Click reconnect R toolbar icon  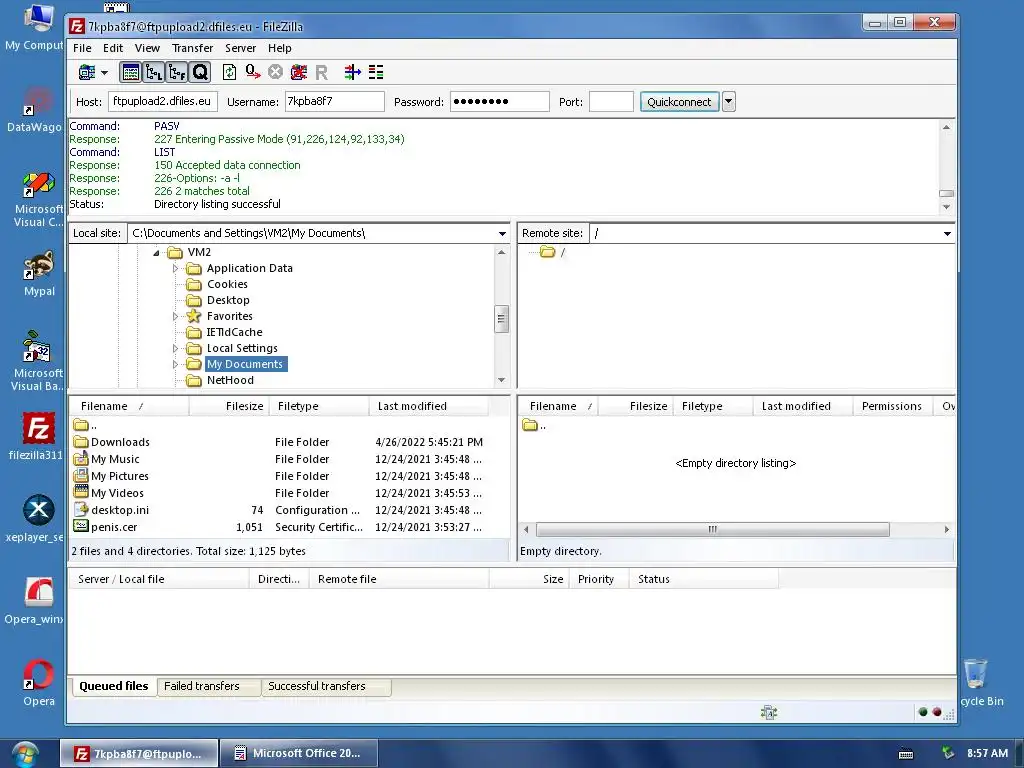(321, 72)
